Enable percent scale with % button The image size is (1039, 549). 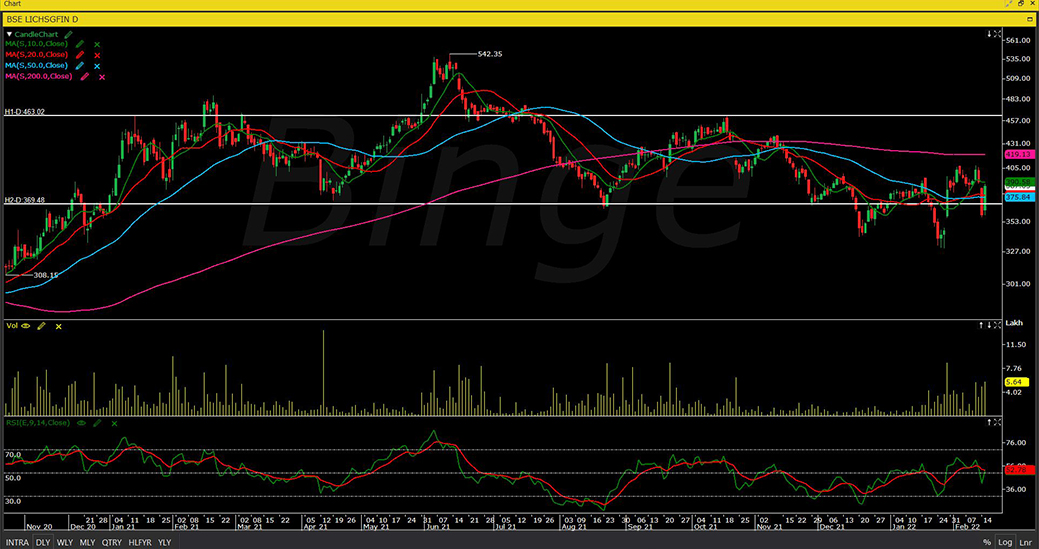tap(987, 542)
